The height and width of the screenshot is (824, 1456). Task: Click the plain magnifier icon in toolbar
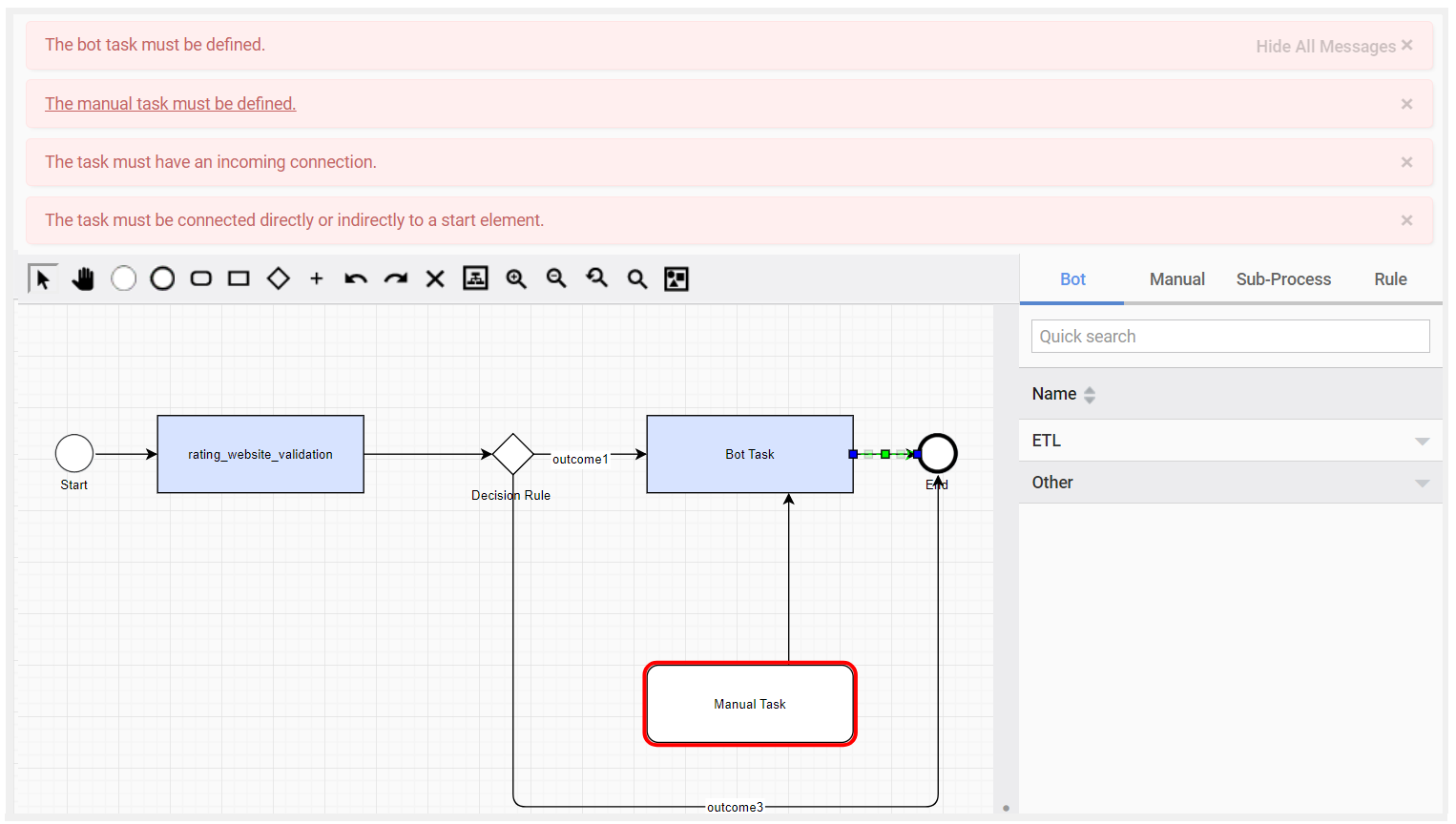[637, 278]
